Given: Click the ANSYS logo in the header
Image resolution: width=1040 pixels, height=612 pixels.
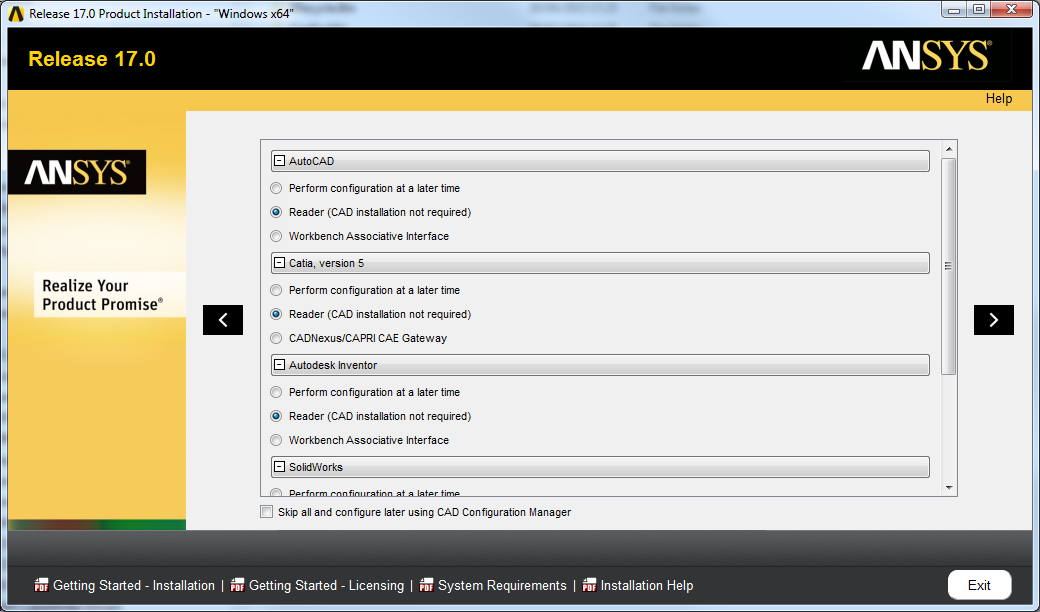Looking at the screenshot, I should tap(926, 57).
